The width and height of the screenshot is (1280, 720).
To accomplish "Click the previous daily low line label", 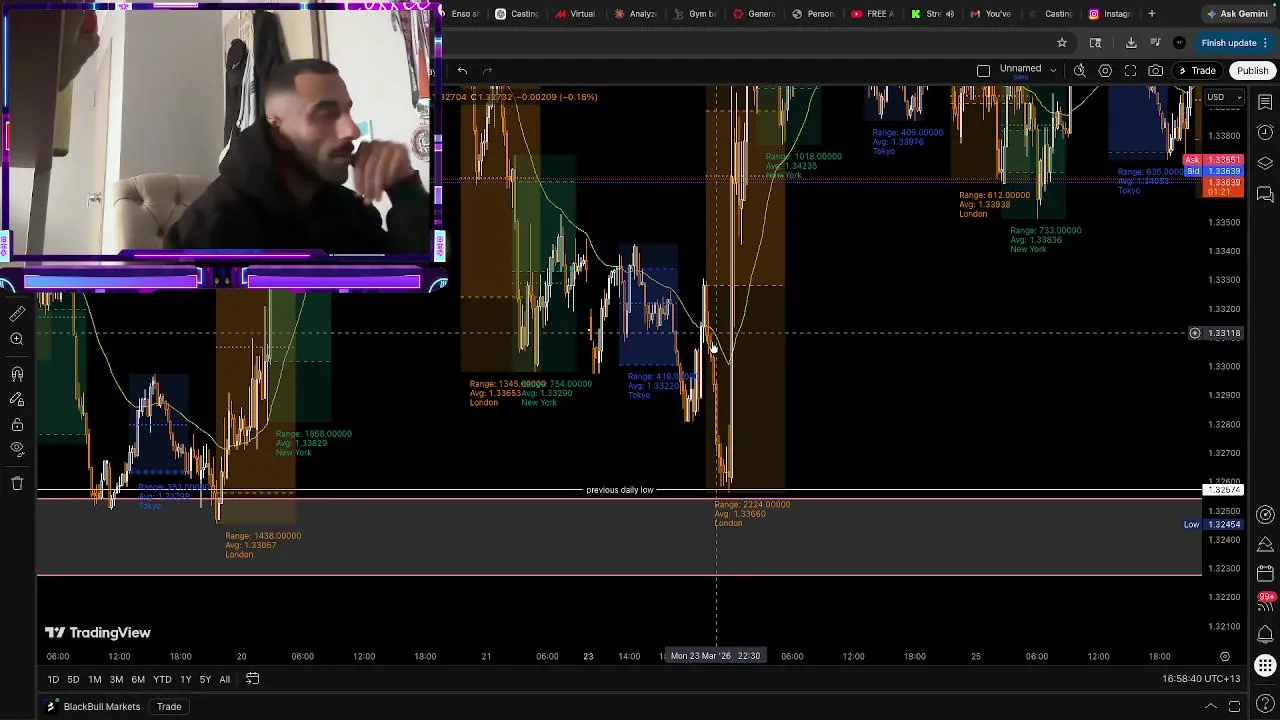I will coord(619,490).
